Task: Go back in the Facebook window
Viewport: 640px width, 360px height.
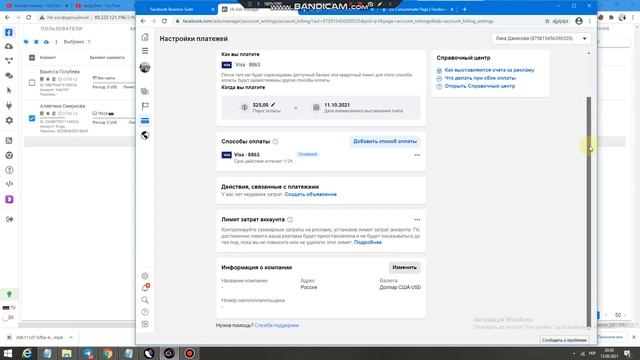Action: coord(143,21)
